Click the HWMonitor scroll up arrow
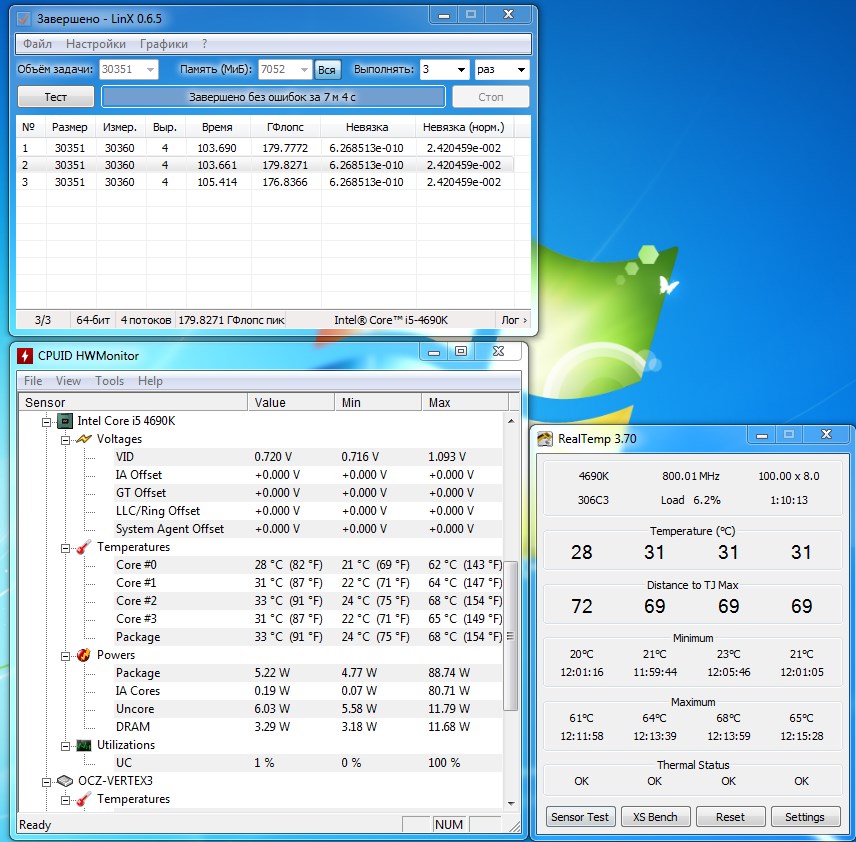Image resolution: width=856 pixels, height=842 pixels. [x=511, y=421]
